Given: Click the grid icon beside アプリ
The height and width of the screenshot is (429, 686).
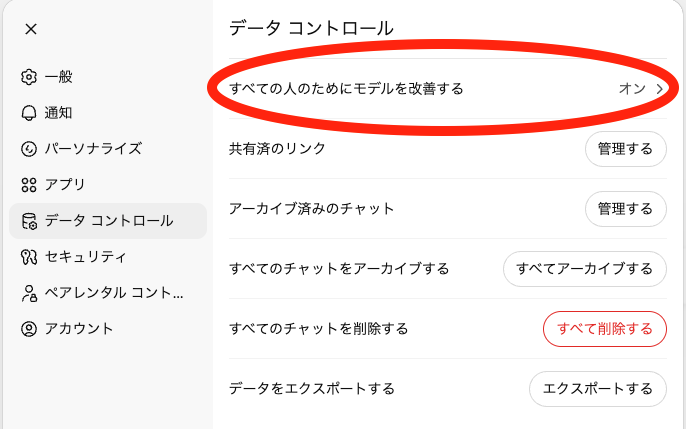Looking at the screenshot, I should point(29,185).
